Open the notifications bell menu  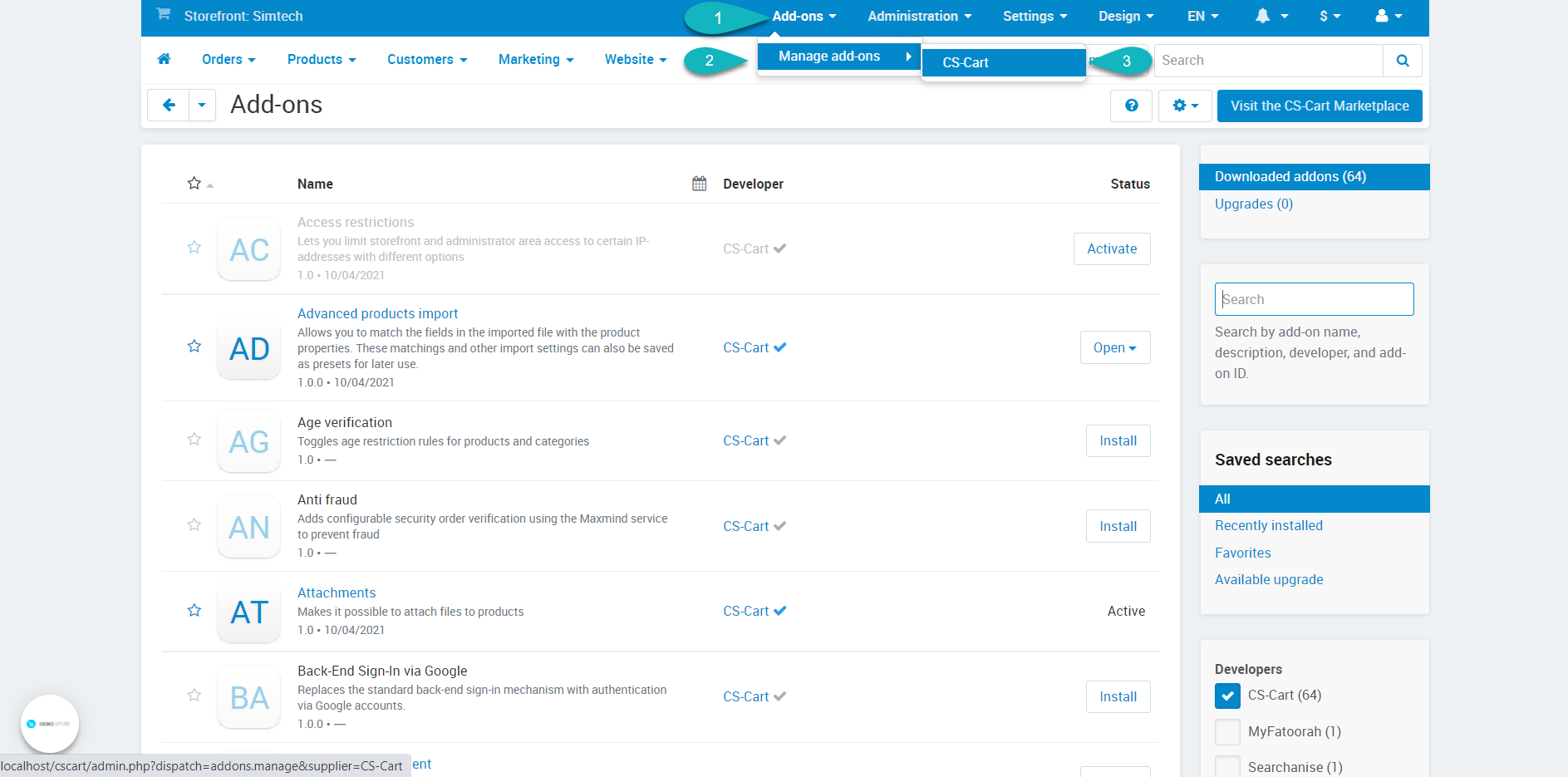(x=1271, y=16)
